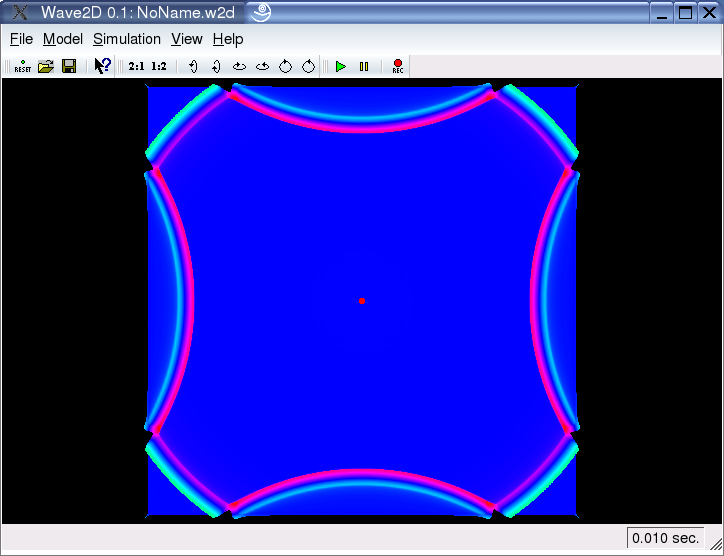Save the model with the floppy disk icon

69,67
